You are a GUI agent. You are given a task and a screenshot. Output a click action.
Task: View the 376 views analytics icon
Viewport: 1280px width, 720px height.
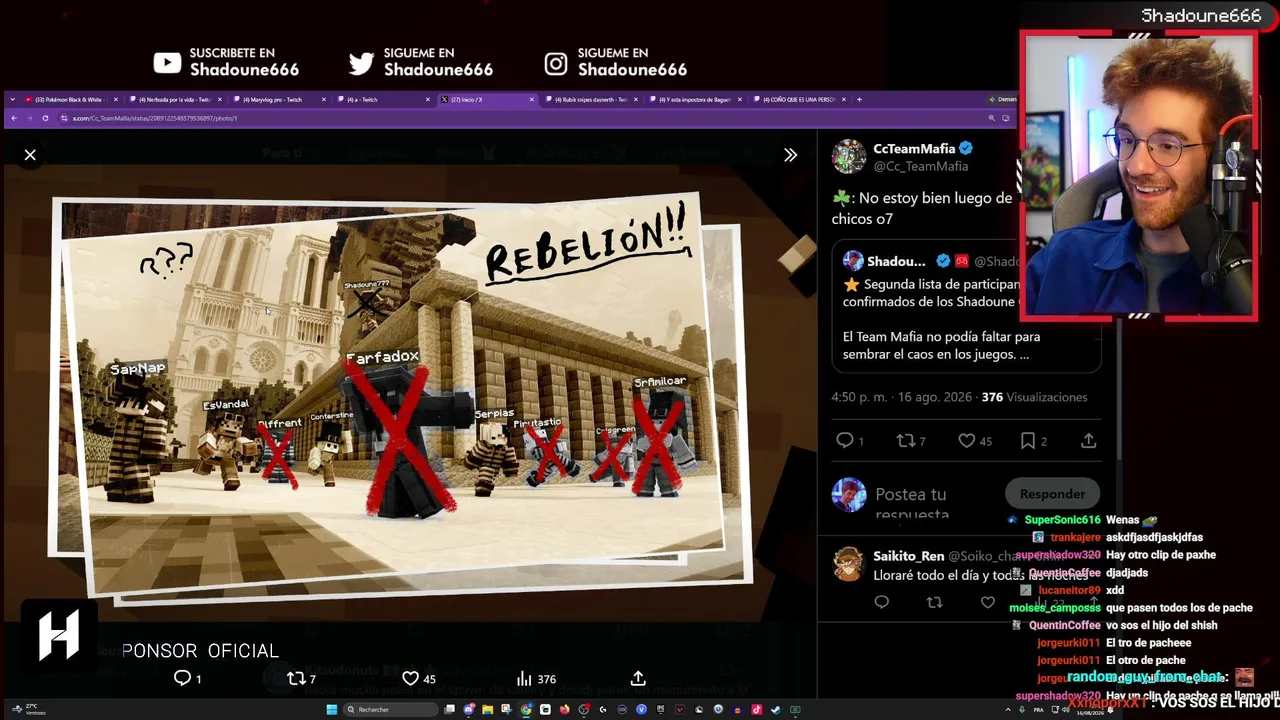[524, 678]
